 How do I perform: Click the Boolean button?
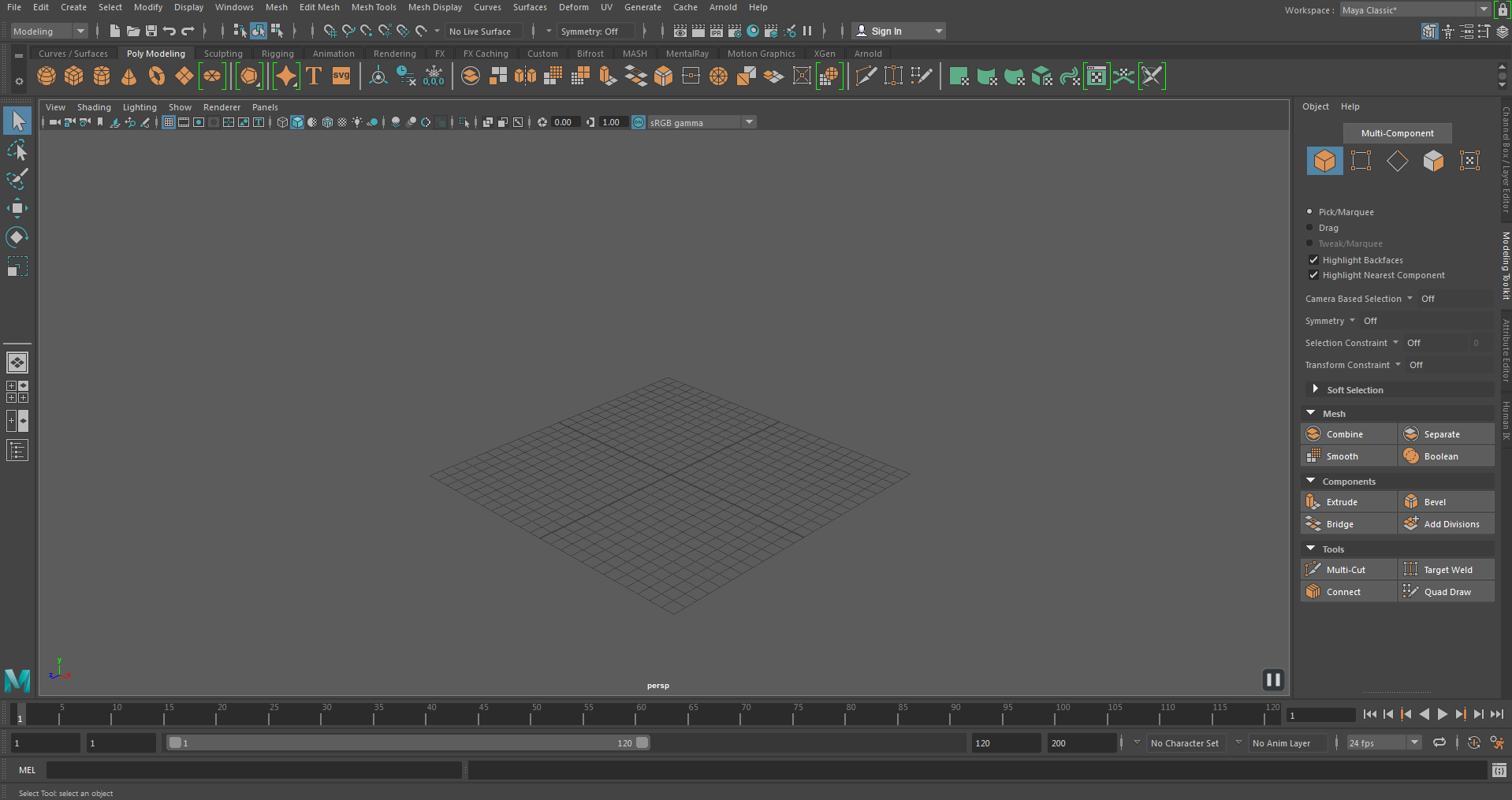pyautogui.click(x=1447, y=456)
